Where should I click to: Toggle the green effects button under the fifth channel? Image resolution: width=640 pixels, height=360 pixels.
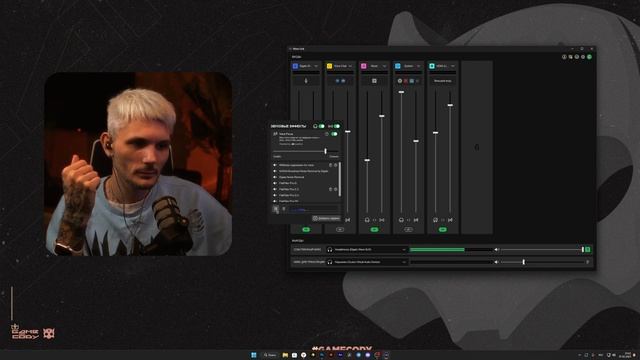pos(443,230)
